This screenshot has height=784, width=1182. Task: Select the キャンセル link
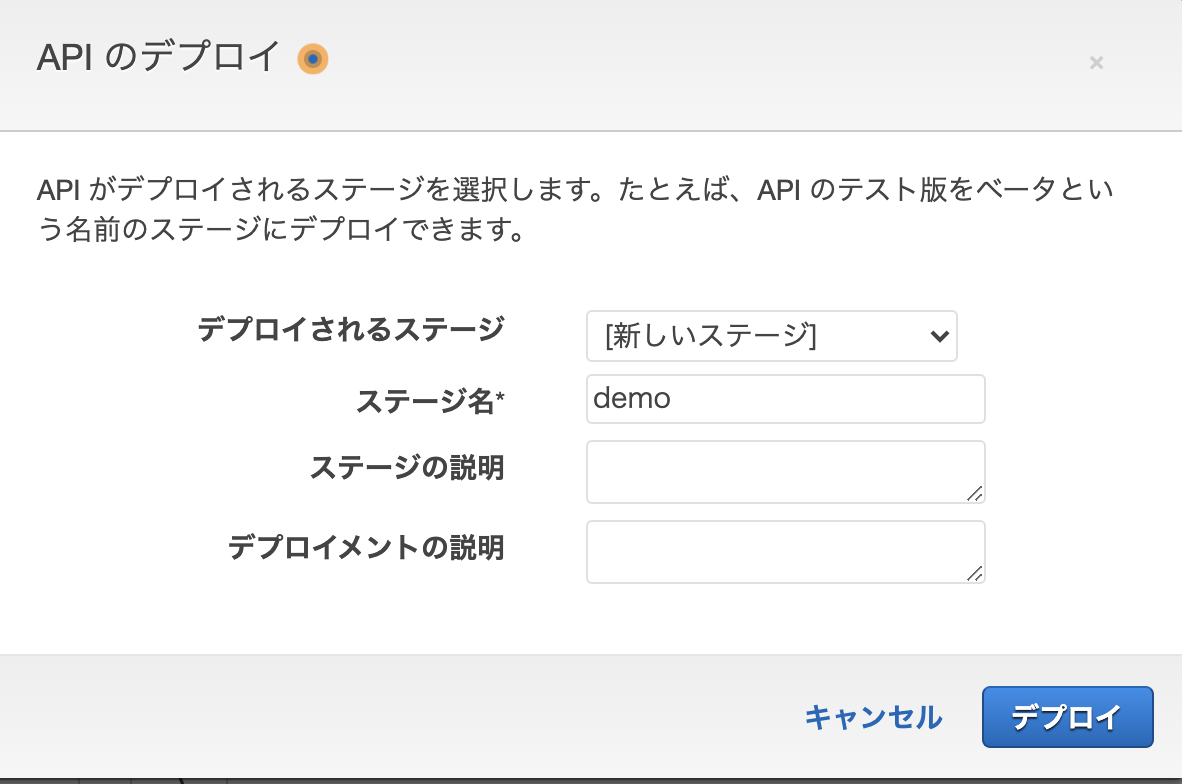pos(872,717)
